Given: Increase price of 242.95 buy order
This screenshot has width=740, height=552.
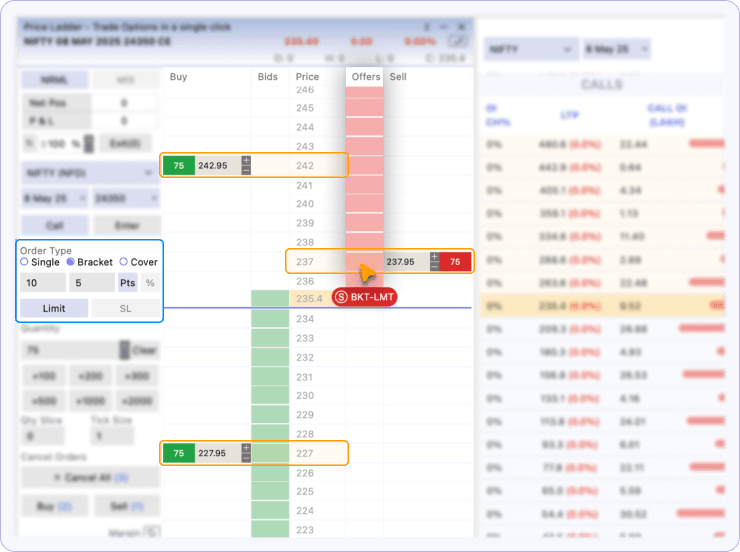Looking at the screenshot, I should [x=246, y=160].
